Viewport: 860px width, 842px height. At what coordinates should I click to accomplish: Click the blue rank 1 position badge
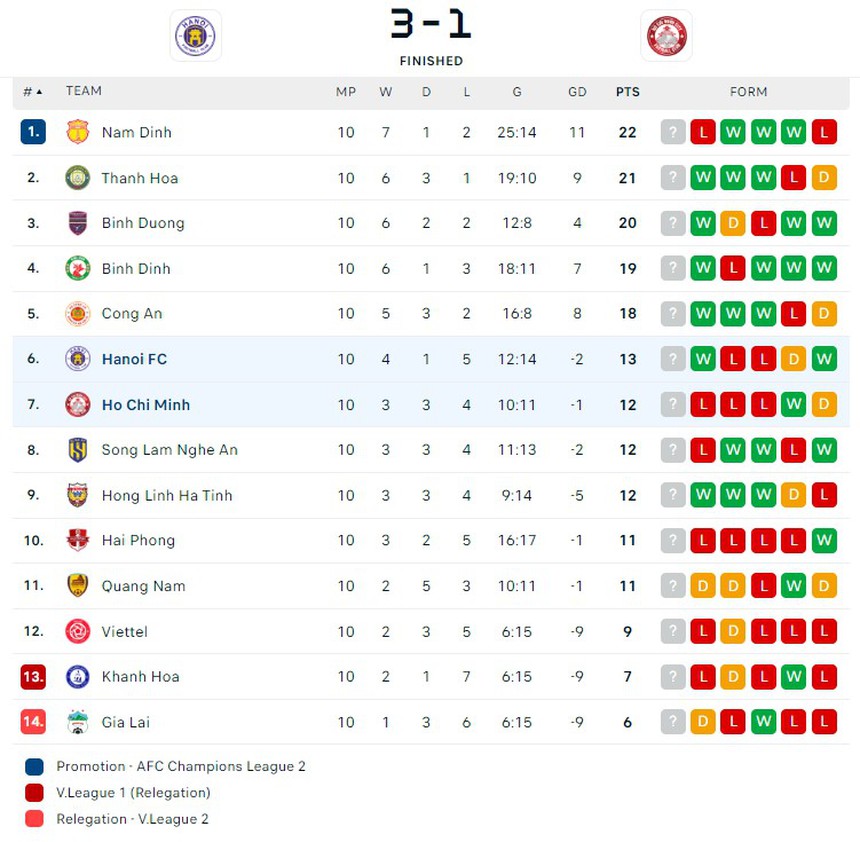click(x=33, y=132)
